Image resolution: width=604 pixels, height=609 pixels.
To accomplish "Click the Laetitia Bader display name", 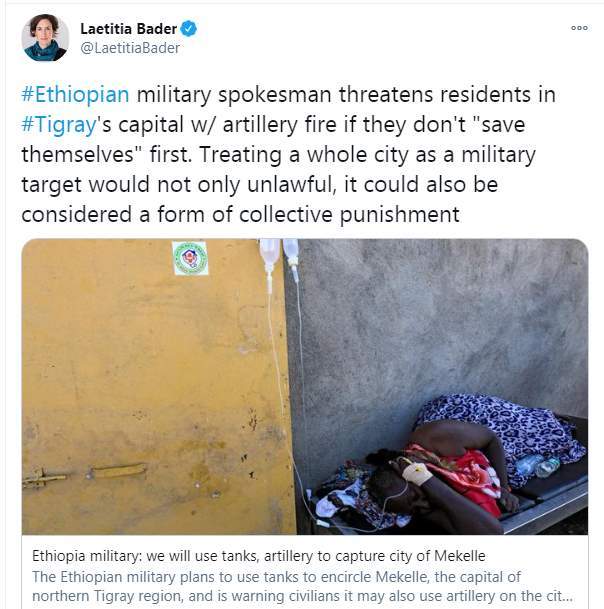I will (129, 28).
